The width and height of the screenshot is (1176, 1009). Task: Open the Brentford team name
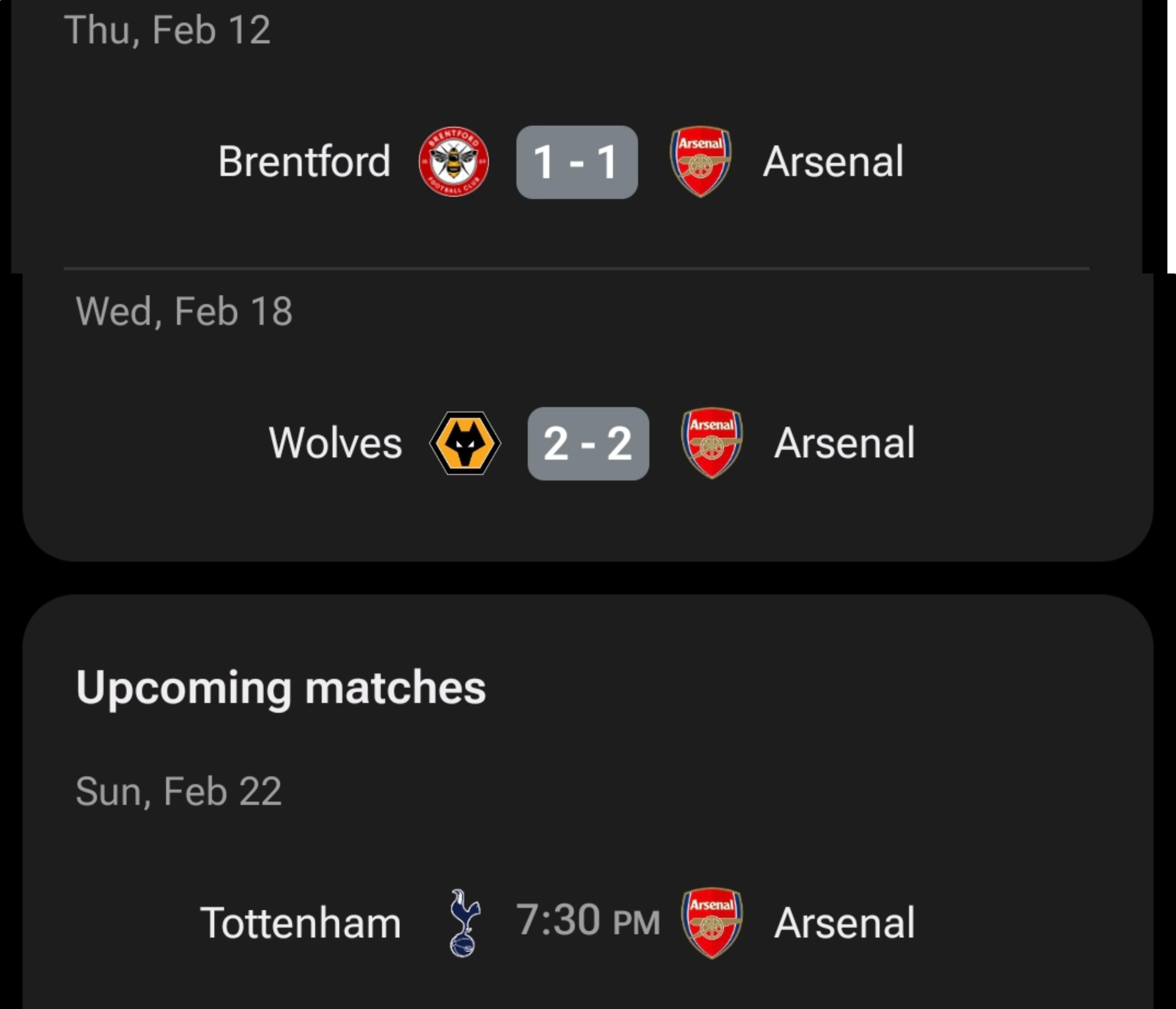pos(304,161)
